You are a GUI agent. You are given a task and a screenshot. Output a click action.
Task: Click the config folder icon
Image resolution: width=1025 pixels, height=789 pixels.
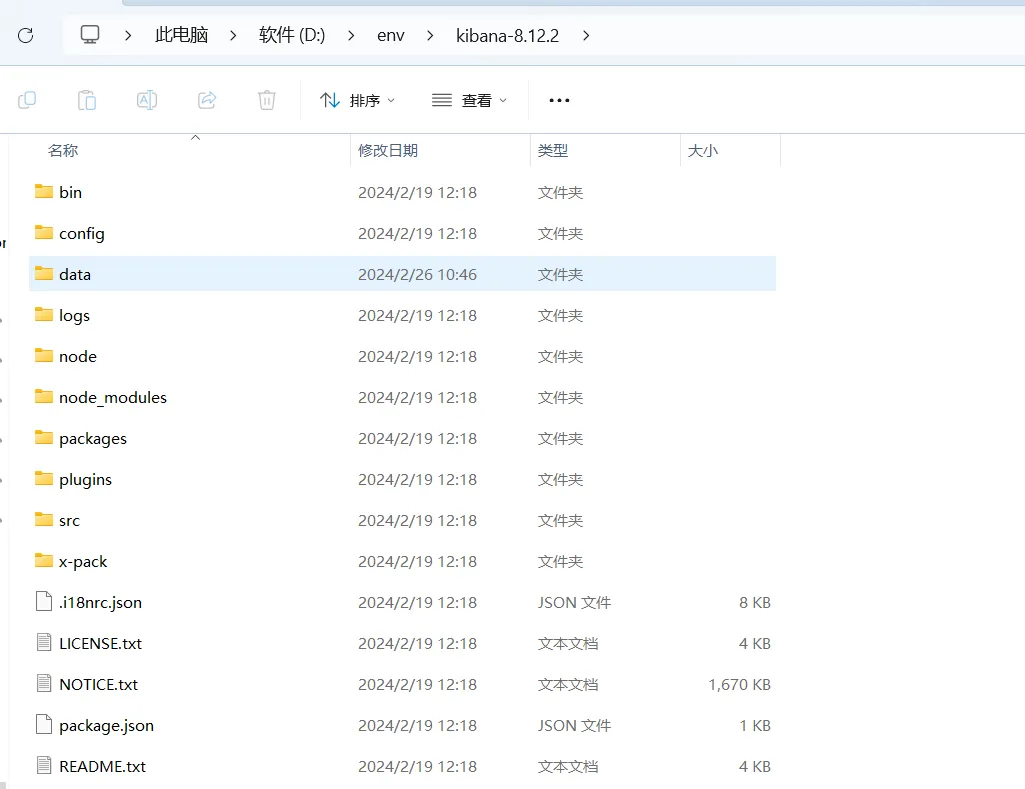pos(44,233)
